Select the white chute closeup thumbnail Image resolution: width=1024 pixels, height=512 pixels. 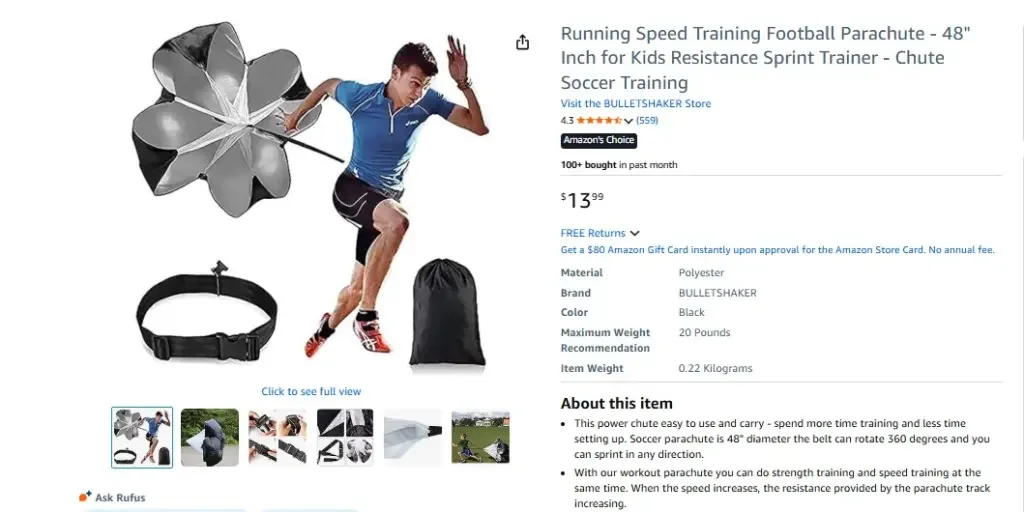(x=413, y=437)
